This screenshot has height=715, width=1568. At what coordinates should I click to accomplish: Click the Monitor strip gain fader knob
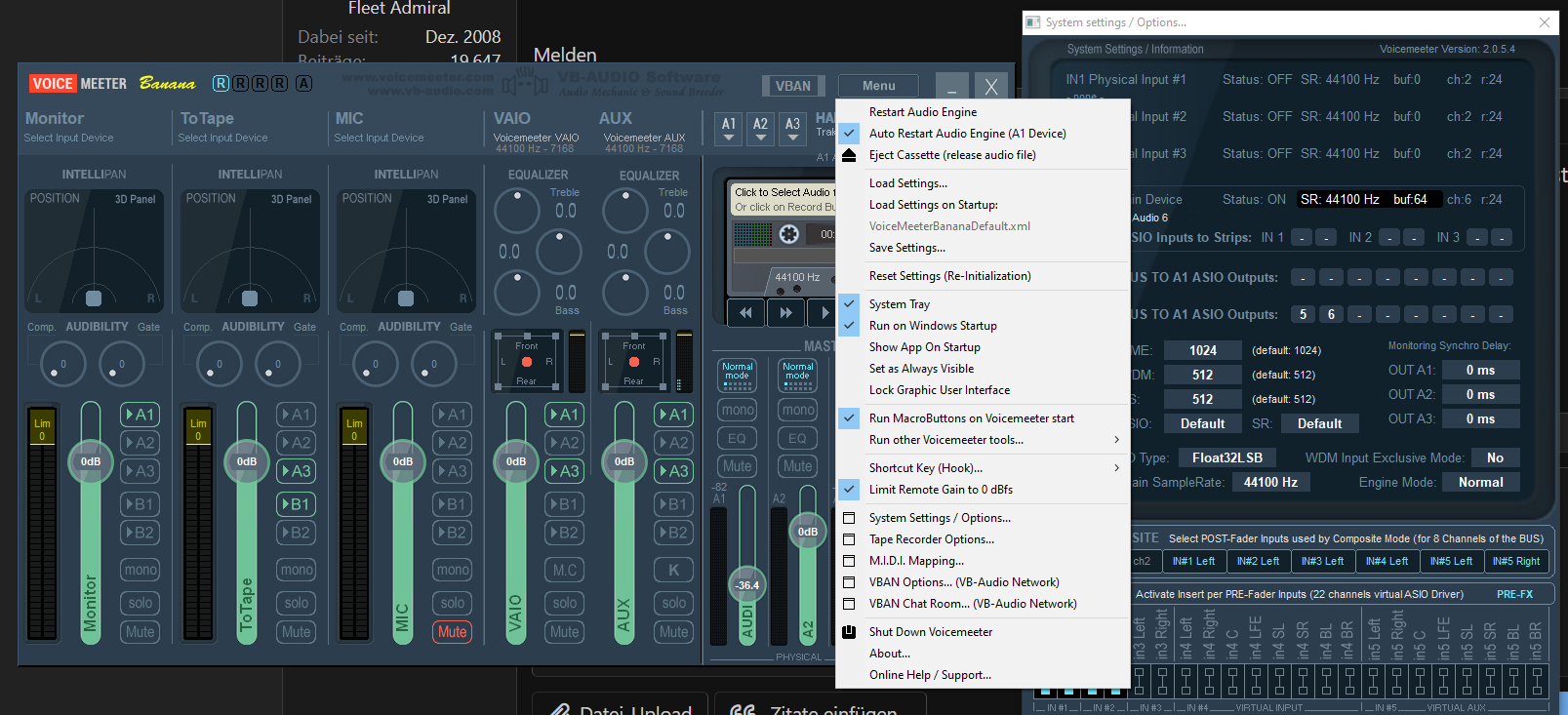tap(91, 461)
